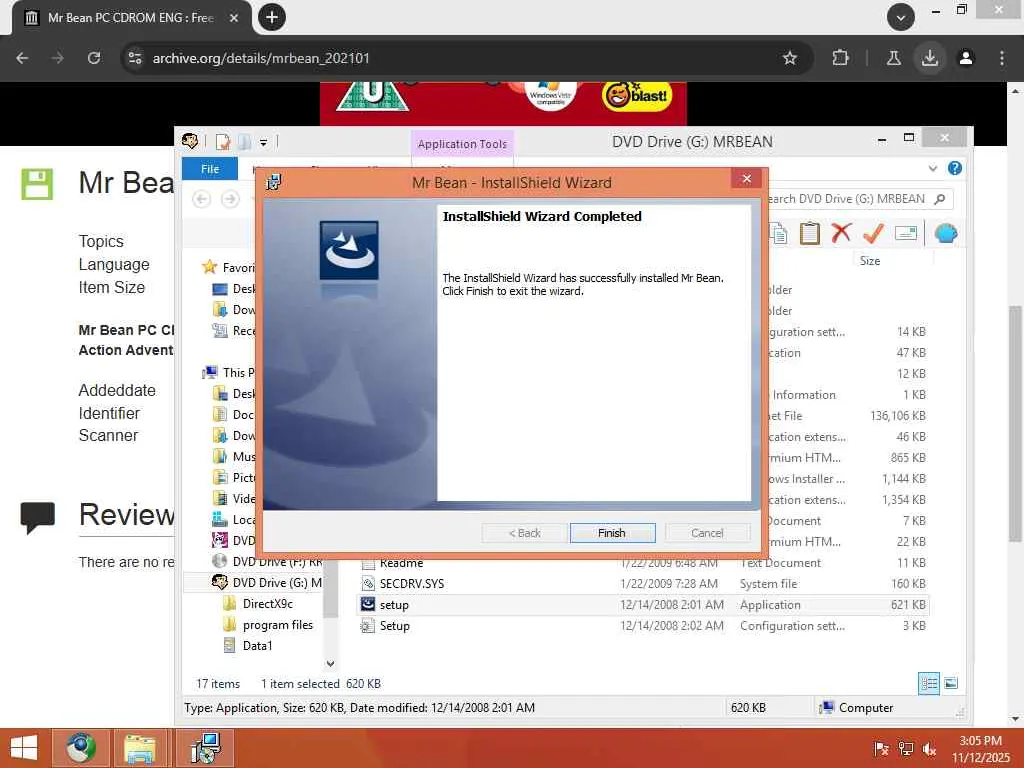Click the navigation pane scroll down arrow
This screenshot has width=1024, height=768.
click(x=330, y=664)
